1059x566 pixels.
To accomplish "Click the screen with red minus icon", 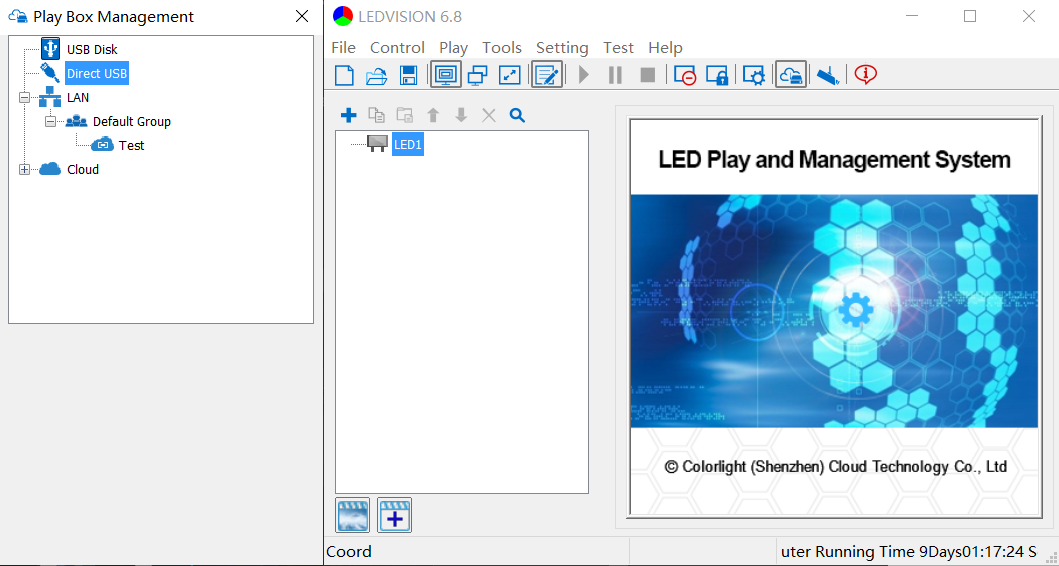I will 685,75.
